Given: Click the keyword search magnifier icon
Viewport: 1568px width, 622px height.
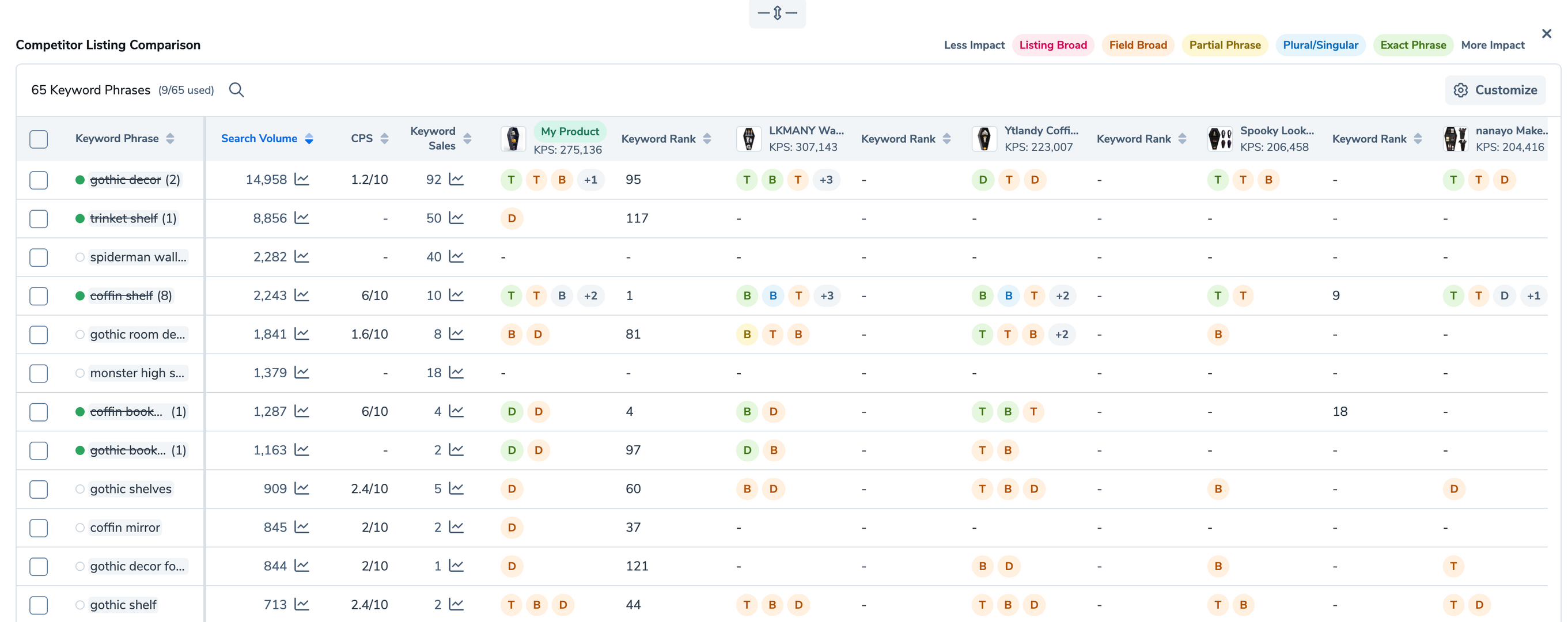Looking at the screenshot, I should tap(236, 90).
